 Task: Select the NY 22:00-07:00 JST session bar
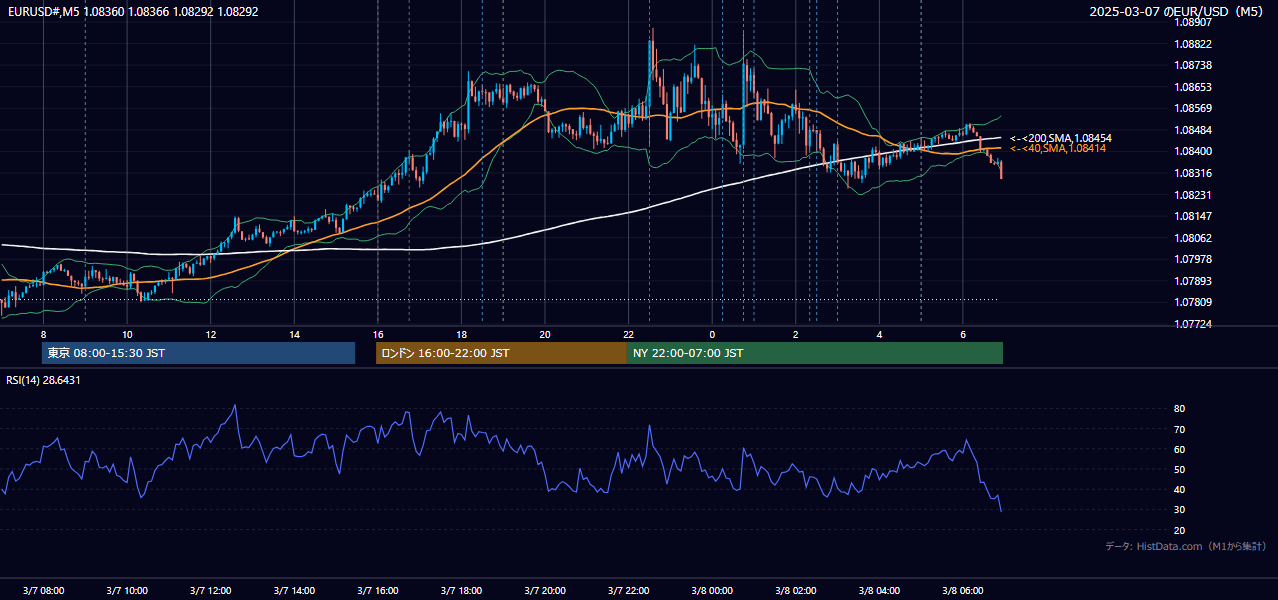tap(815, 353)
